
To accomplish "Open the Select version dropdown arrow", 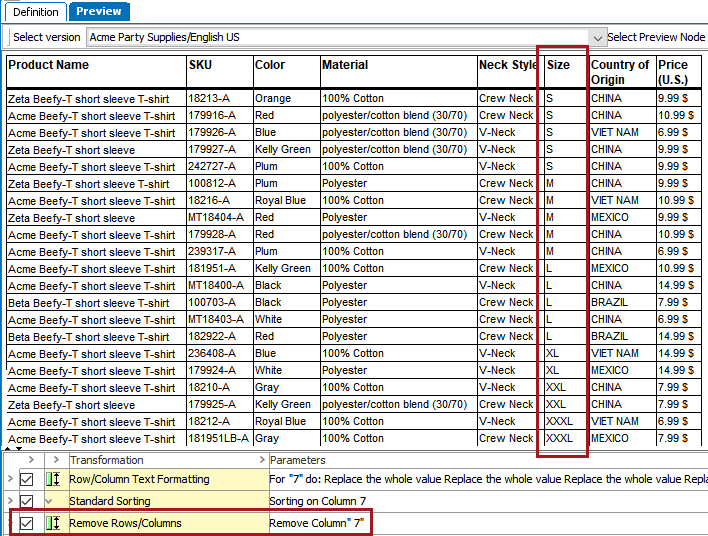I will [598, 37].
